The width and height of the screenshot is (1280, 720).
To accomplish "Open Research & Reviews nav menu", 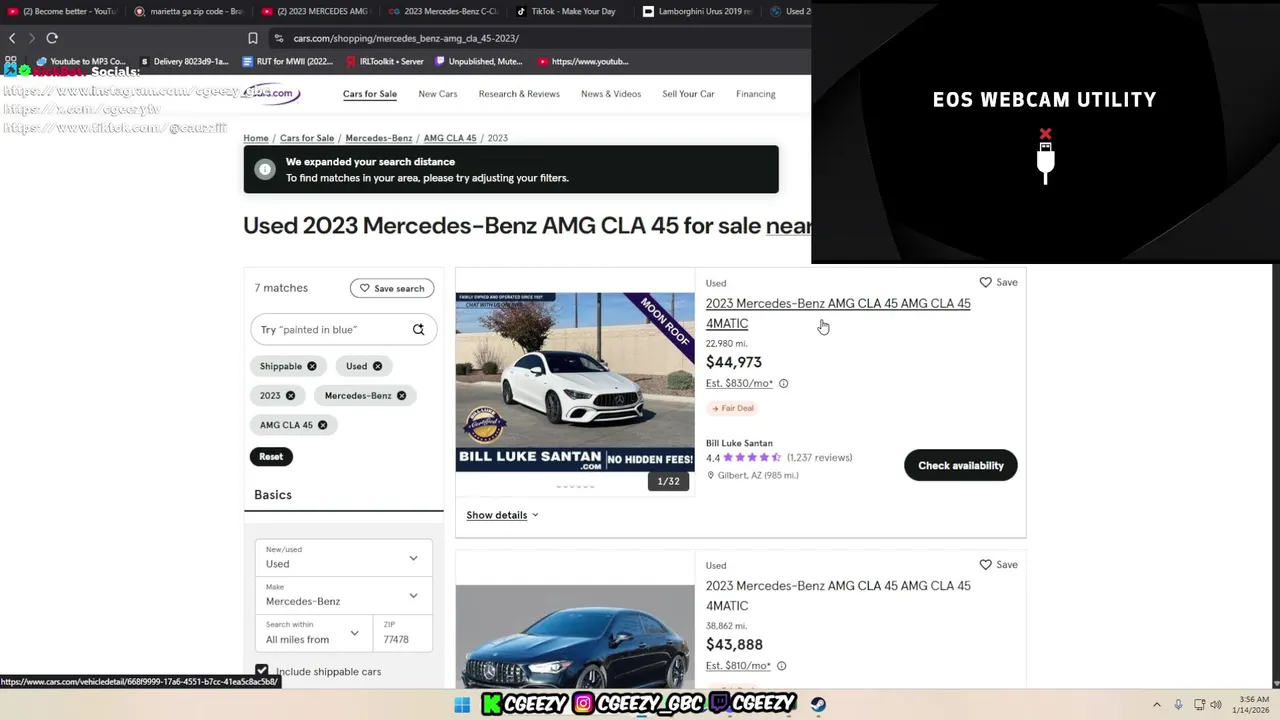I will pyautogui.click(x=519, y=94).
